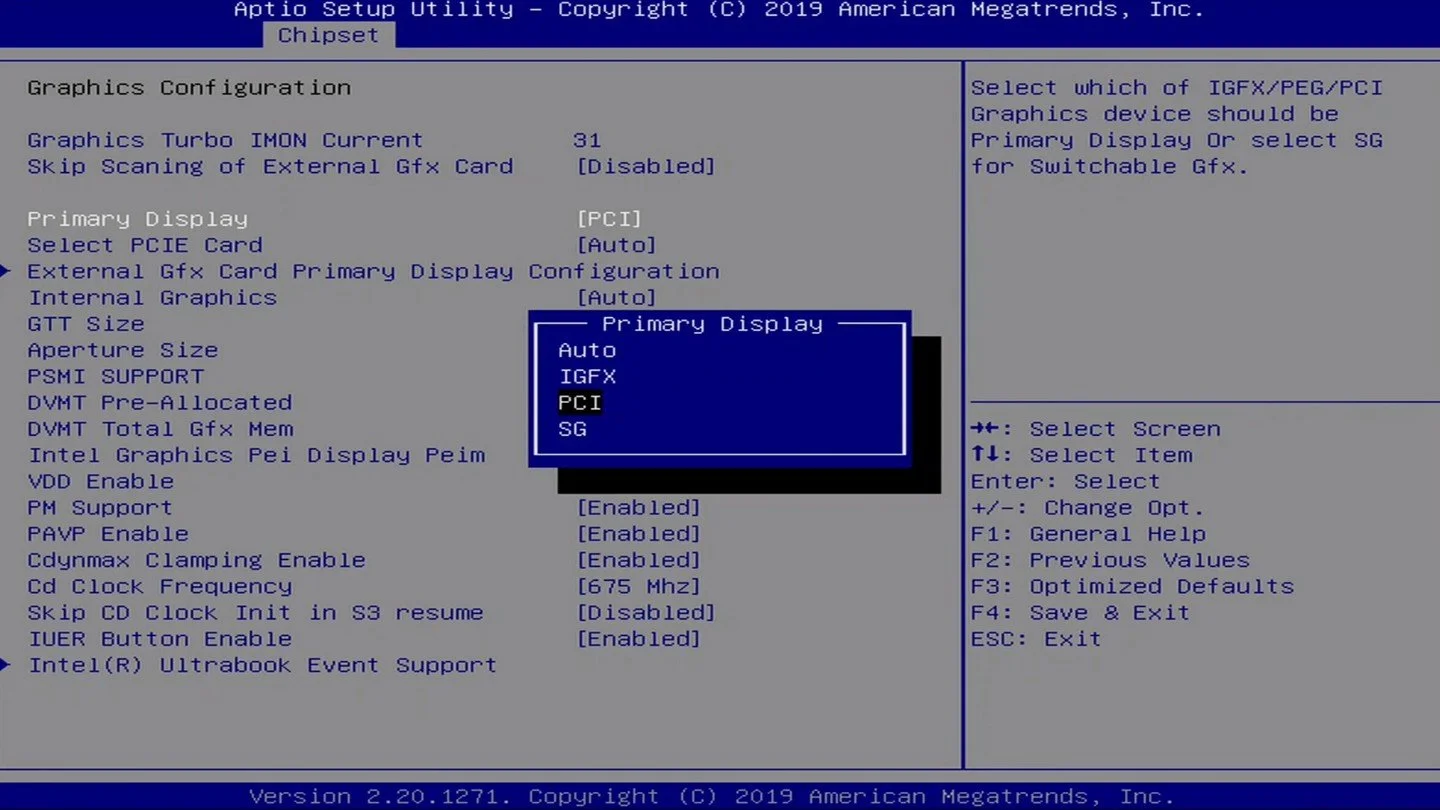Expand Intel(R) Ultrabook Event Support submenu

coord(262,664)
